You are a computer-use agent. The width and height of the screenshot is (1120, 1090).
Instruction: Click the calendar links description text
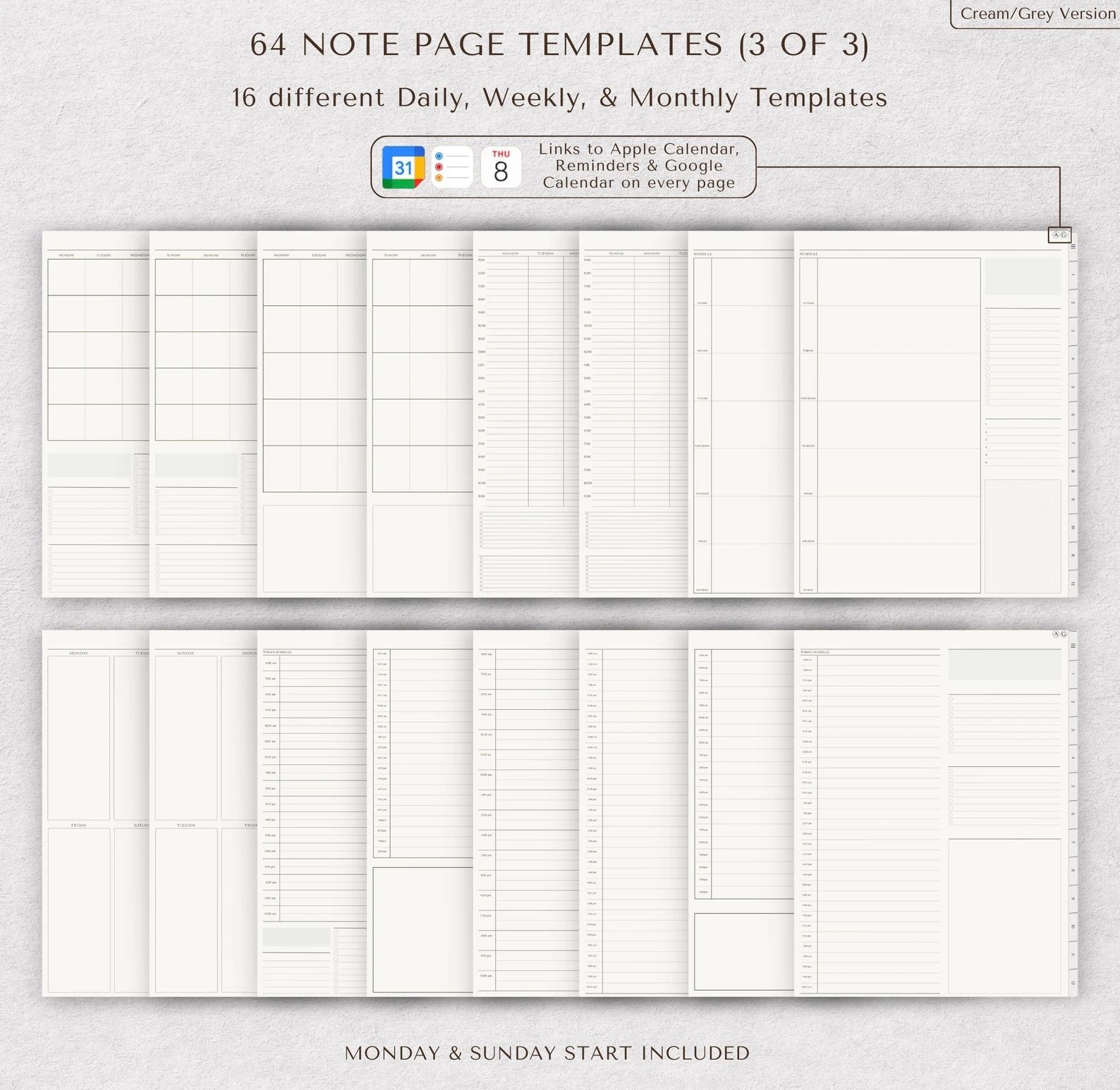pos(638,166)
